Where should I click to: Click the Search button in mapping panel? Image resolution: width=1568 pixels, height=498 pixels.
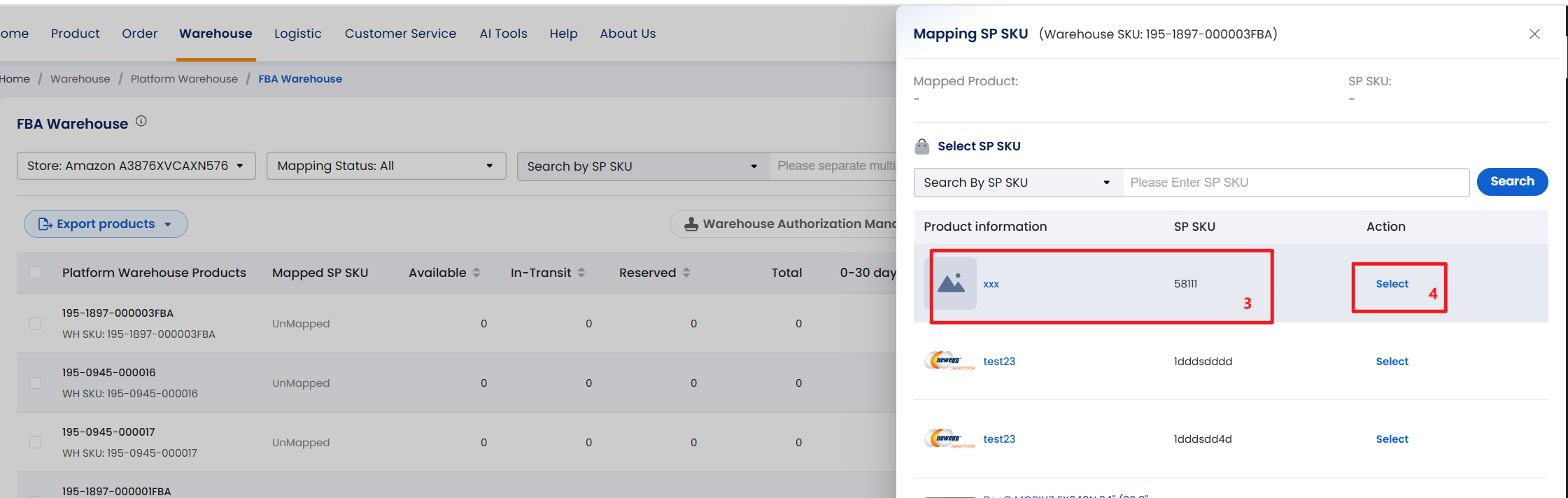coord(1512,182)
